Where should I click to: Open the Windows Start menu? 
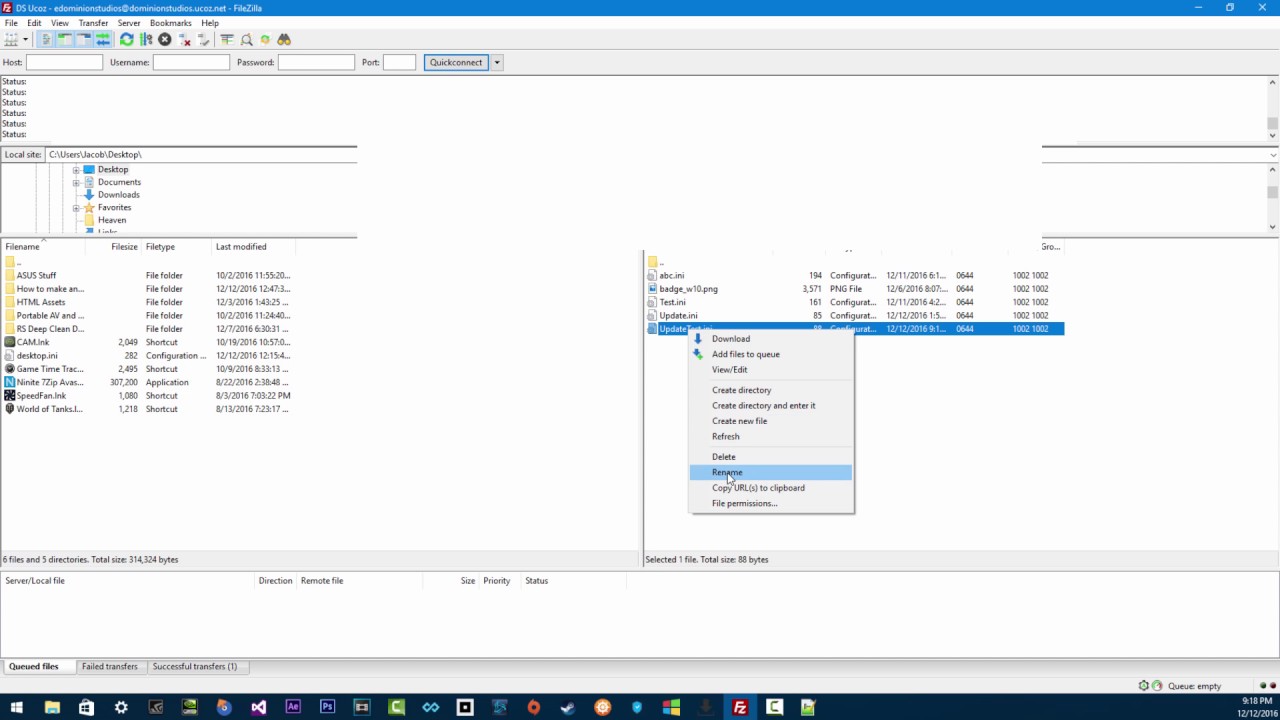coord(17,707)
